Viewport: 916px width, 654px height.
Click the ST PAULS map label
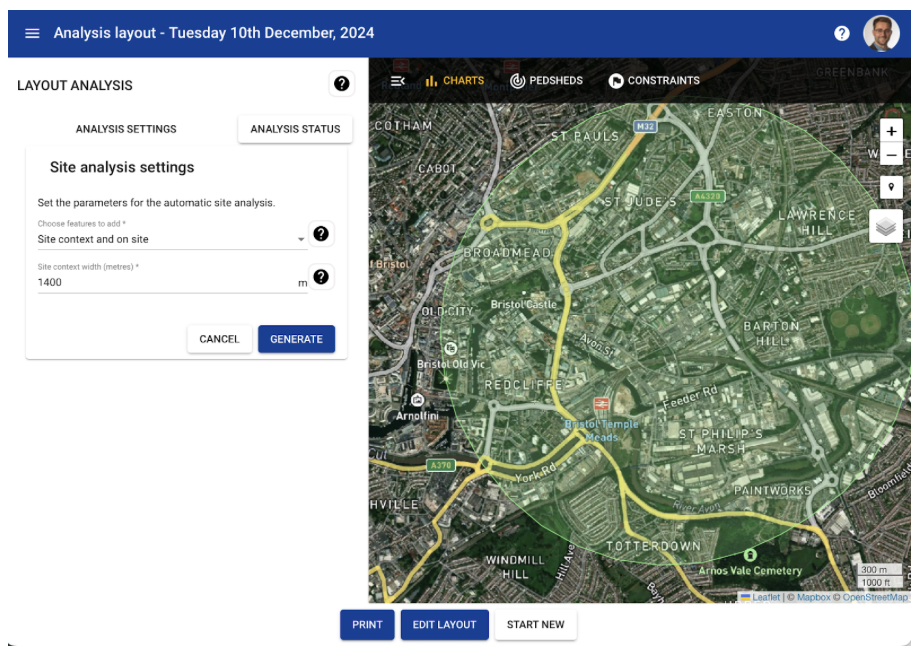coord(585,137)
